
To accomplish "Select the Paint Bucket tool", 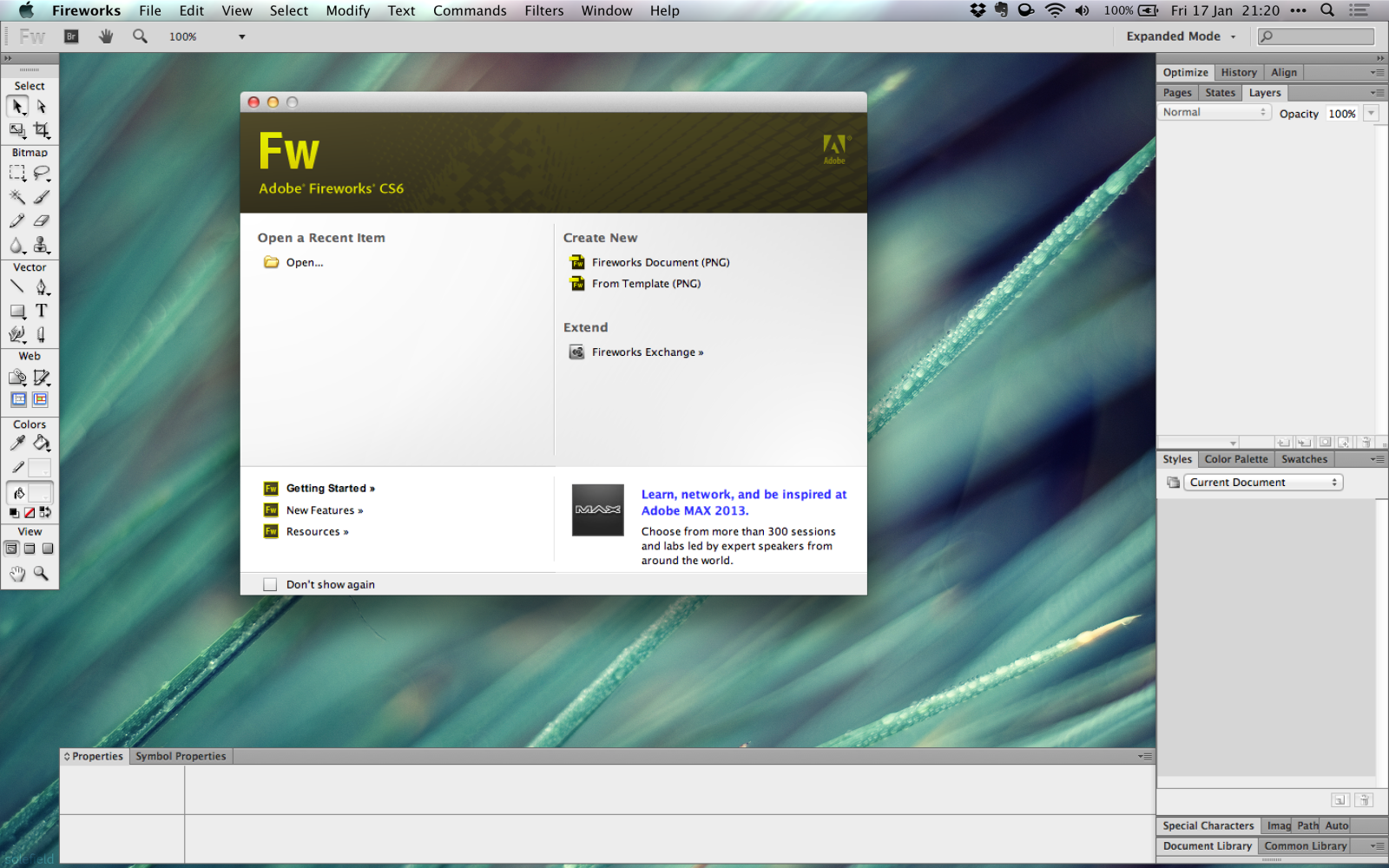I will [x=41, y=444].
